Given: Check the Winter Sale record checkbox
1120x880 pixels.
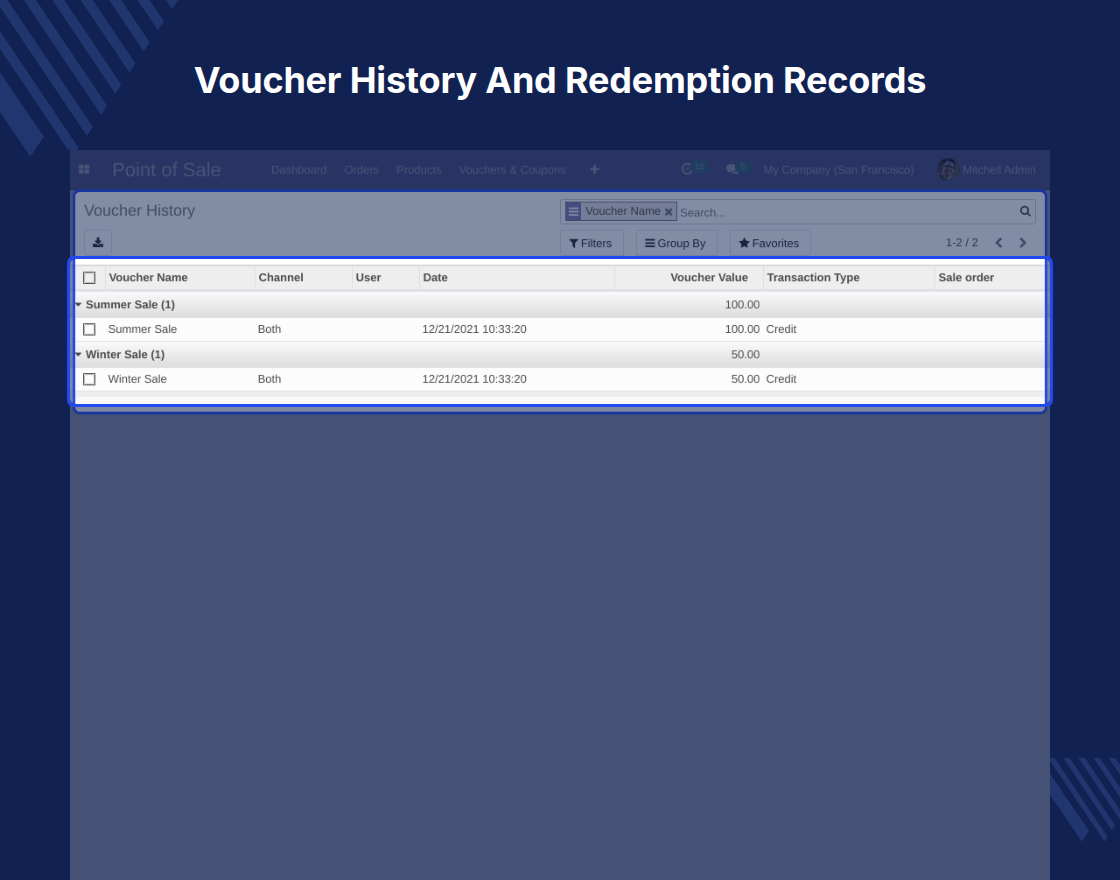Looking at the screenshot, I should click(x=89, y=379).
